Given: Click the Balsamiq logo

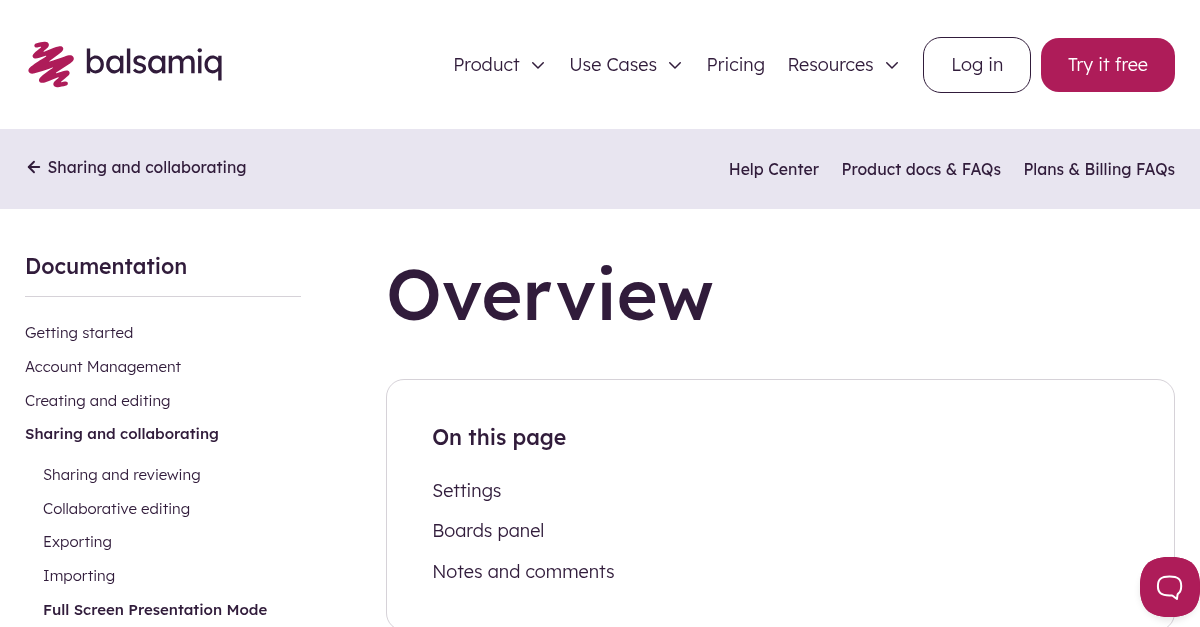Looking at the screenshot, I should click(125, 64).
